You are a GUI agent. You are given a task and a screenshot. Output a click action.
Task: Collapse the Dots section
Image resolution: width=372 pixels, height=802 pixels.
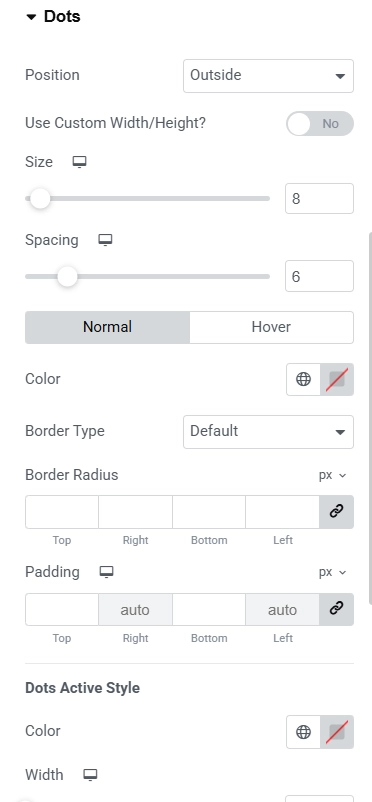click(53, 16)
